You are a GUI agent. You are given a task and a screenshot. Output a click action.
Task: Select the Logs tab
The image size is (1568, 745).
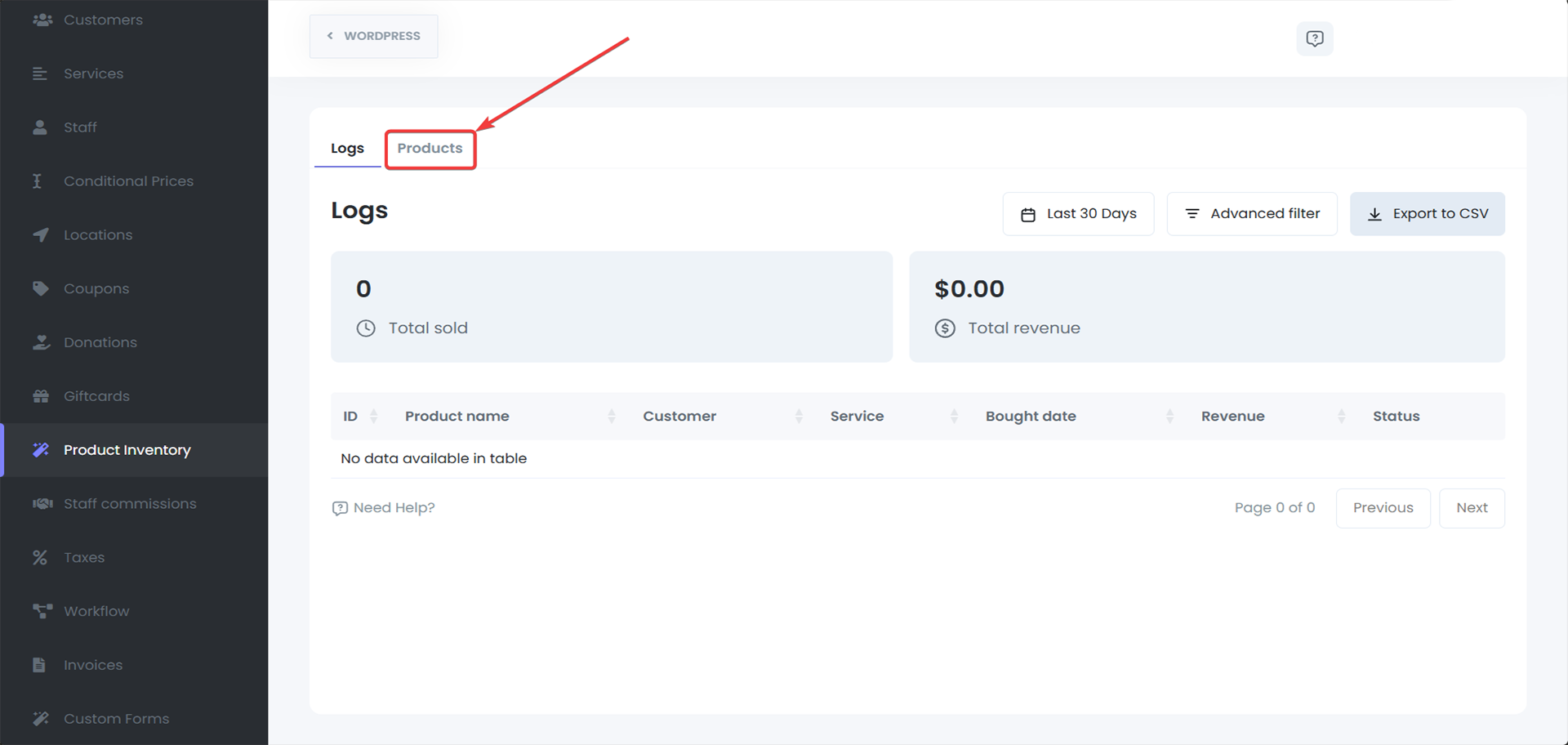tap(346, 148)
